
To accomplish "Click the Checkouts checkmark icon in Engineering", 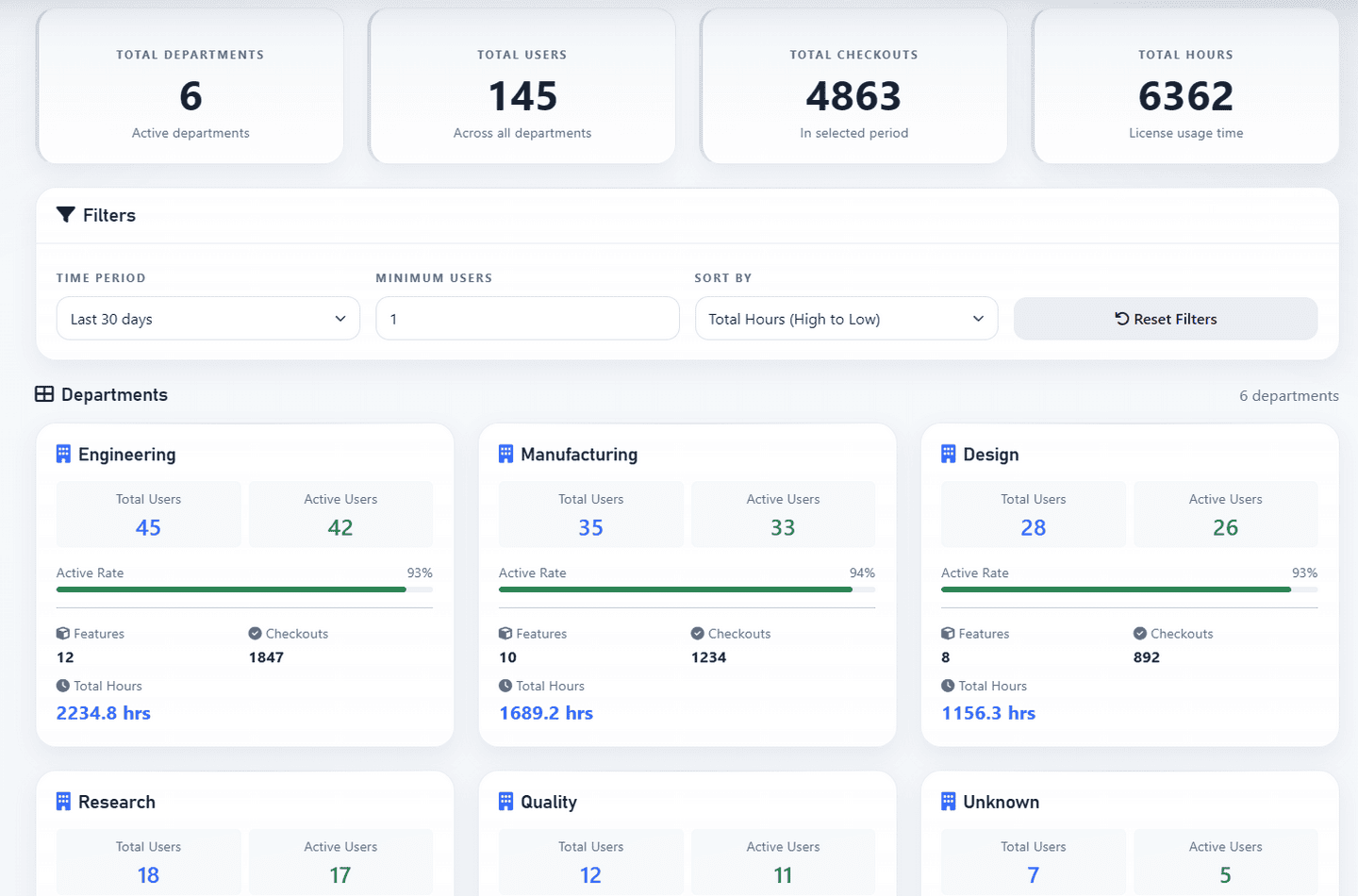I will click(255, 634).
